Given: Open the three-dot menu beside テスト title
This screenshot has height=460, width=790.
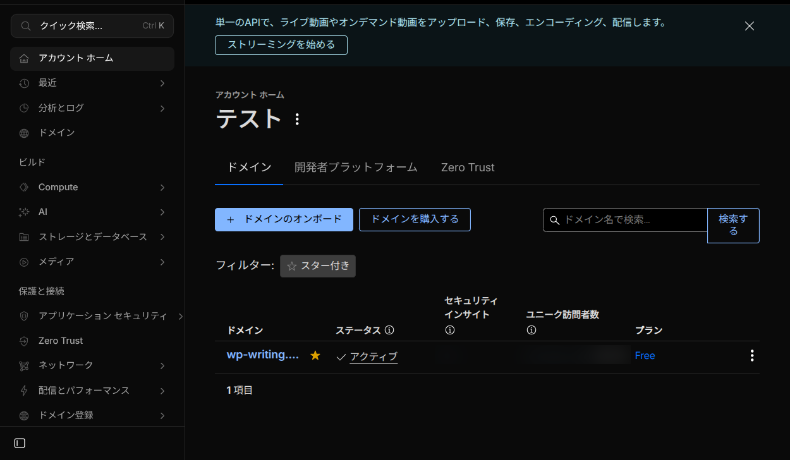Looking at the screenshot, I should [297, 119].
